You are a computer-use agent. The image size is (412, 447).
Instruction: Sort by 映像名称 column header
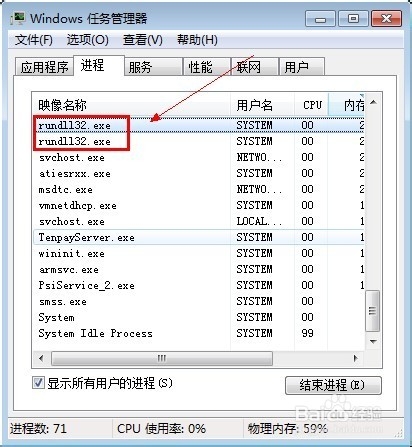(x=131, y=105)
